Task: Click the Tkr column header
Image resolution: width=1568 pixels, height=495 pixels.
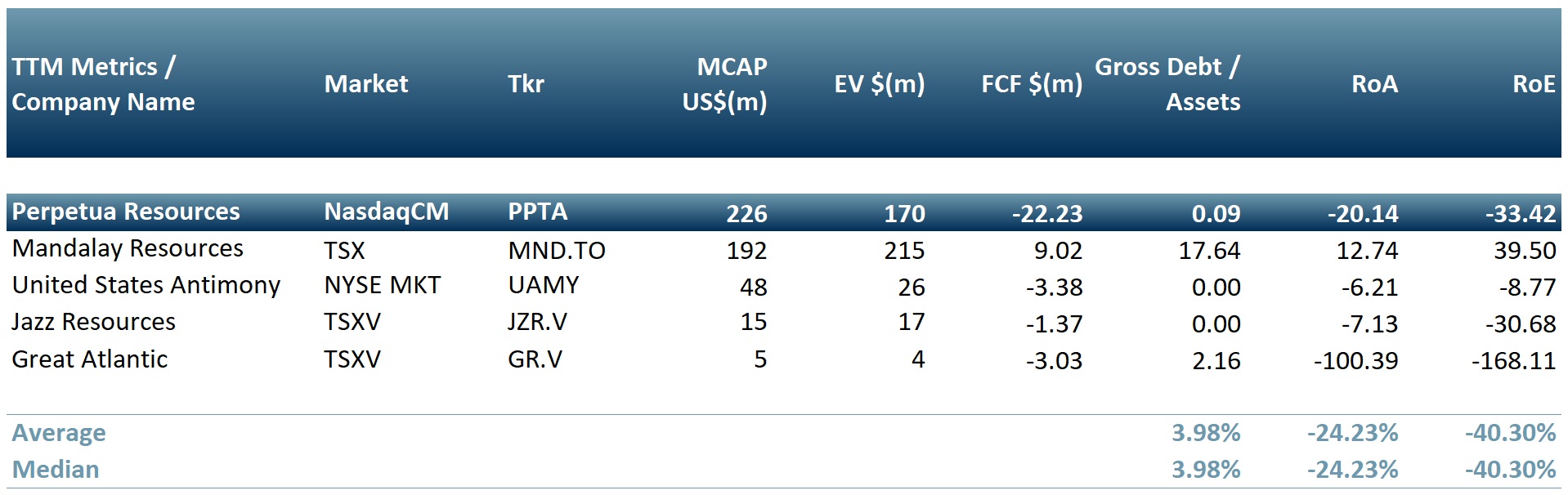Action: click(x=526, y=83)
